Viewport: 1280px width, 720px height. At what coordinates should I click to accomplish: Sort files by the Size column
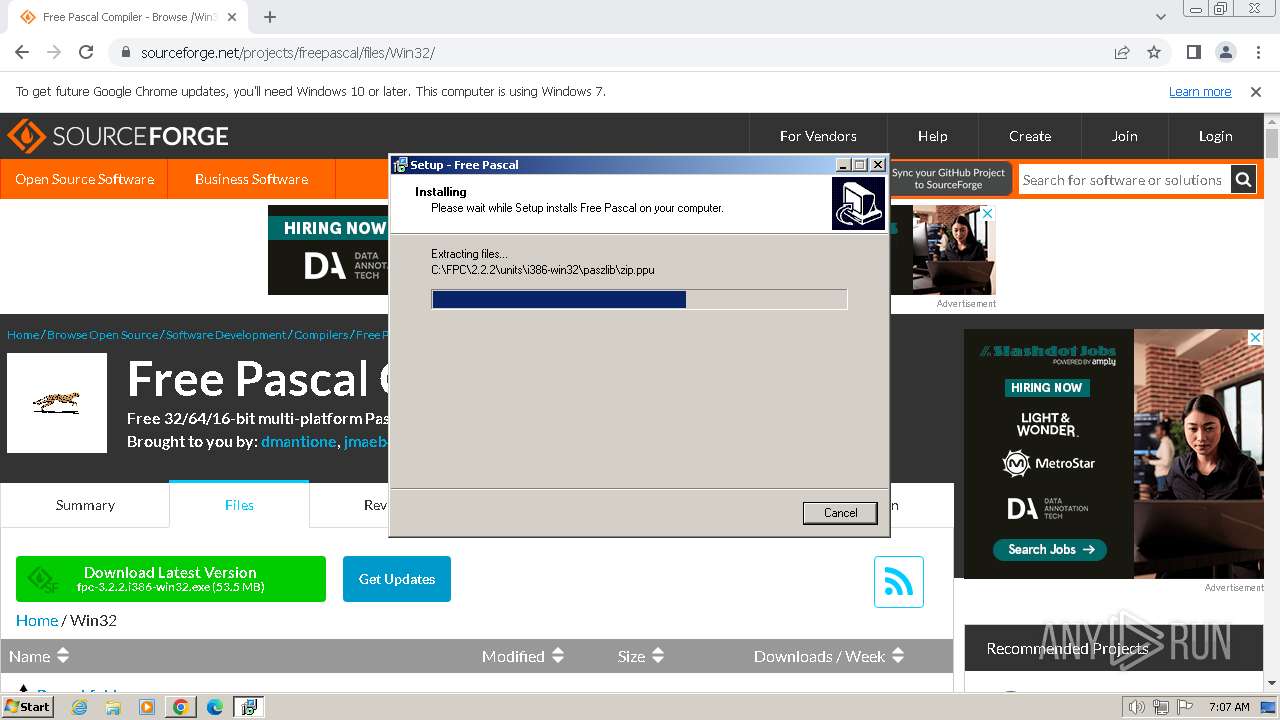click(x=641, y=656)
